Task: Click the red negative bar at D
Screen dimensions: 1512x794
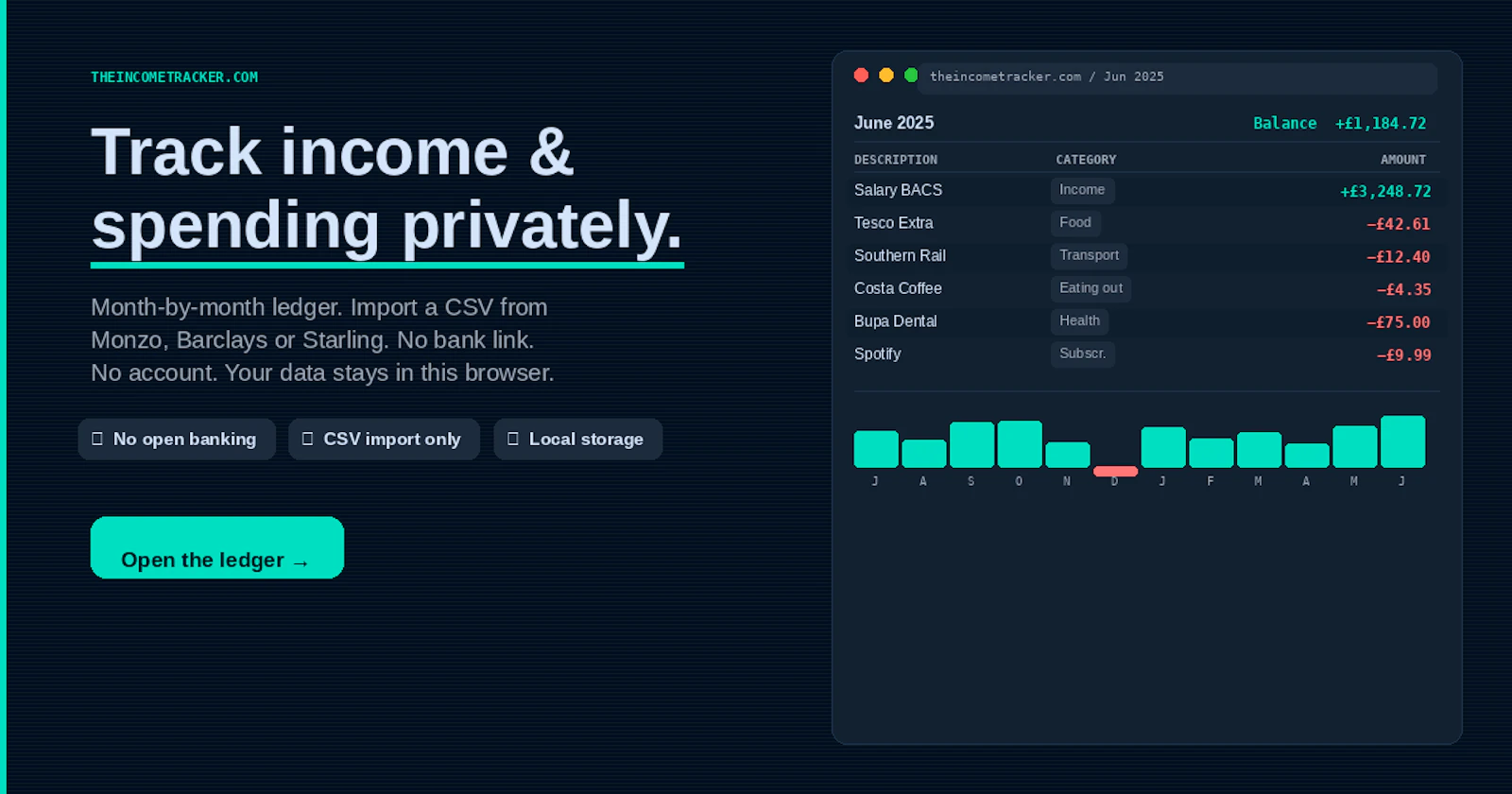Action: pyautogui.click(x=1115, y=471)
